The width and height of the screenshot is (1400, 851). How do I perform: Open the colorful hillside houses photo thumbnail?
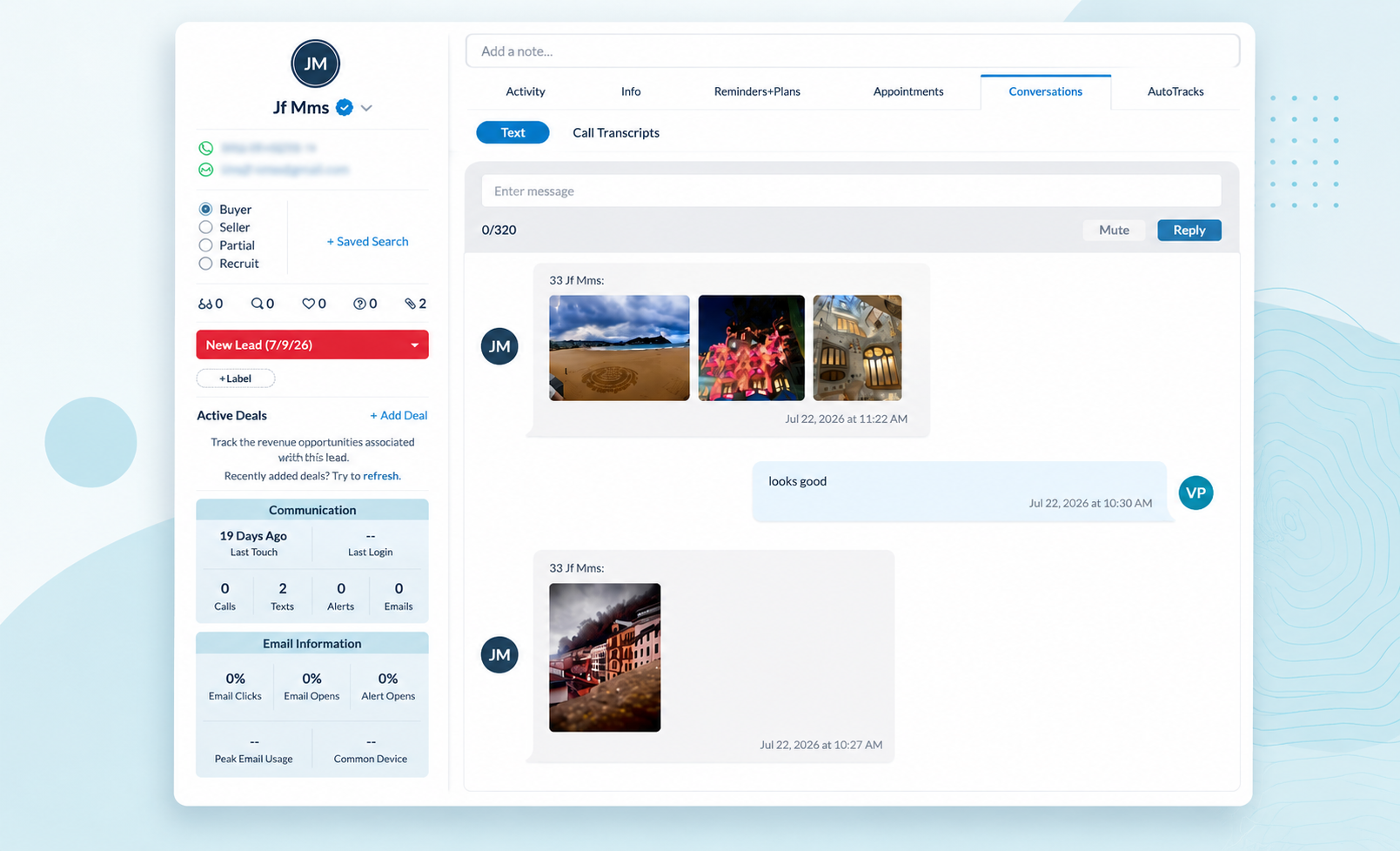(x=605, y=658)
